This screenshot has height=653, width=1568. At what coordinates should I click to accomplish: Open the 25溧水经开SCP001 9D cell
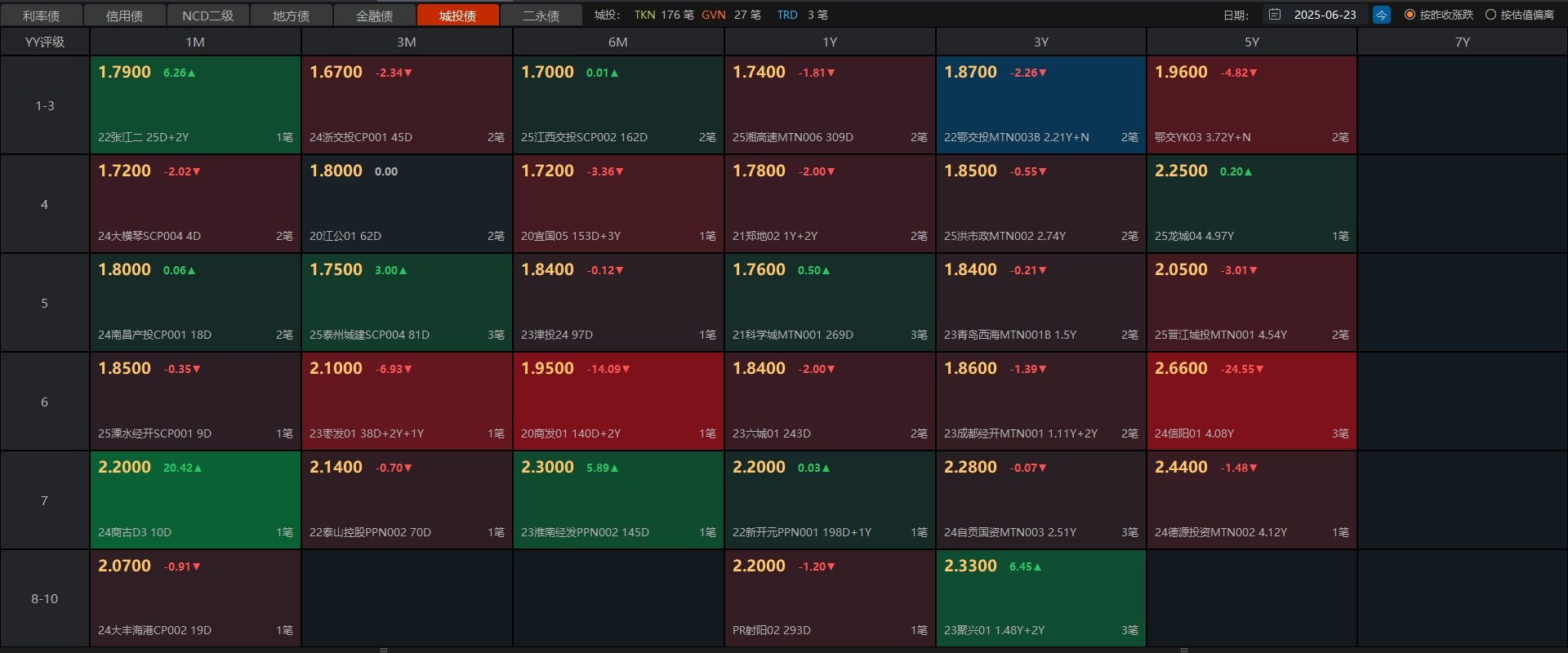tap(195, 402)
